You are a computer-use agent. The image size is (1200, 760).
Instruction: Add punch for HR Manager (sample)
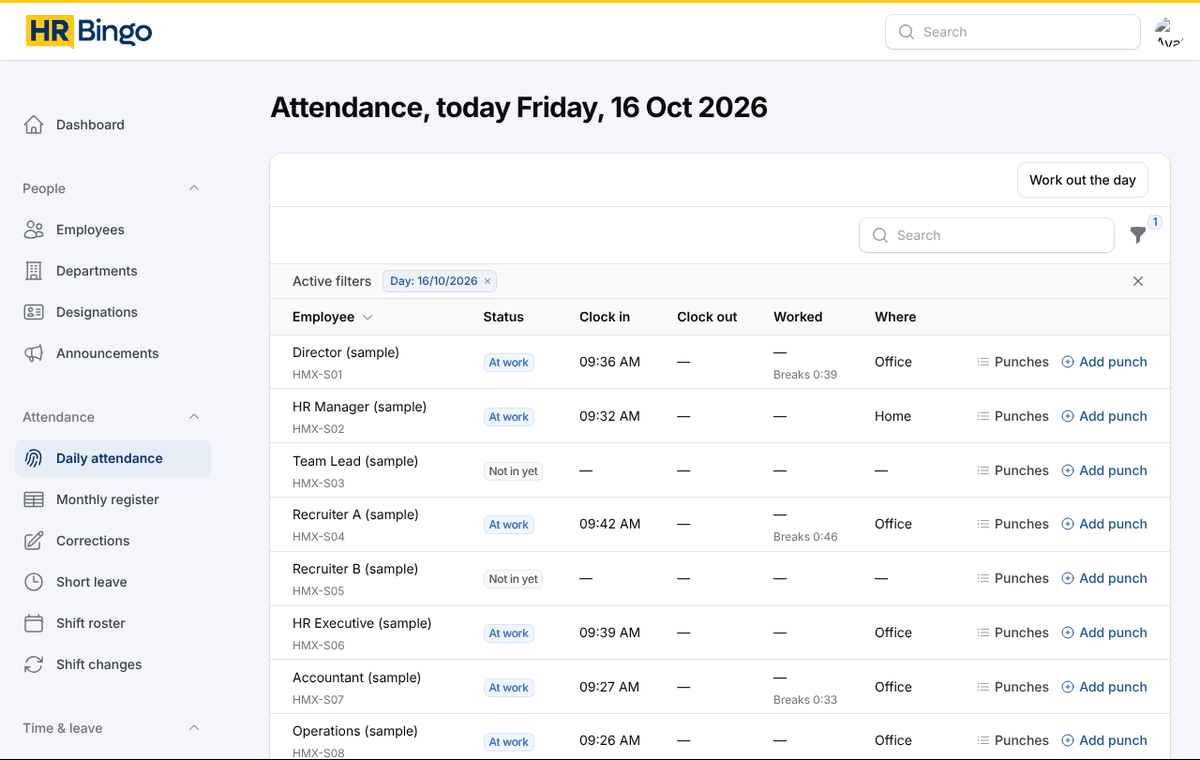[1104, 416]
